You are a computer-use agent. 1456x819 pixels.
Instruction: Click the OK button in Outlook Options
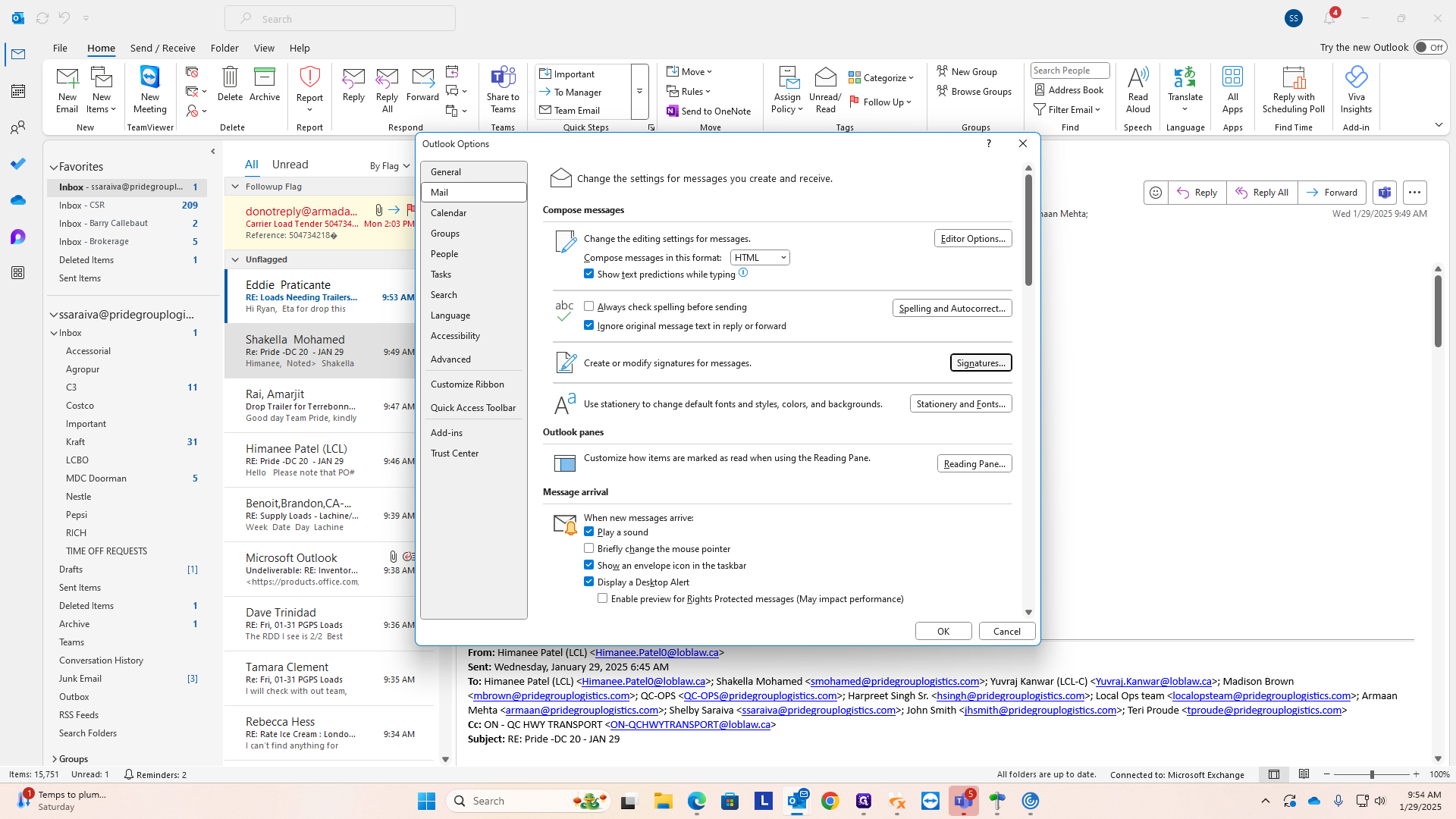(943, 631)
